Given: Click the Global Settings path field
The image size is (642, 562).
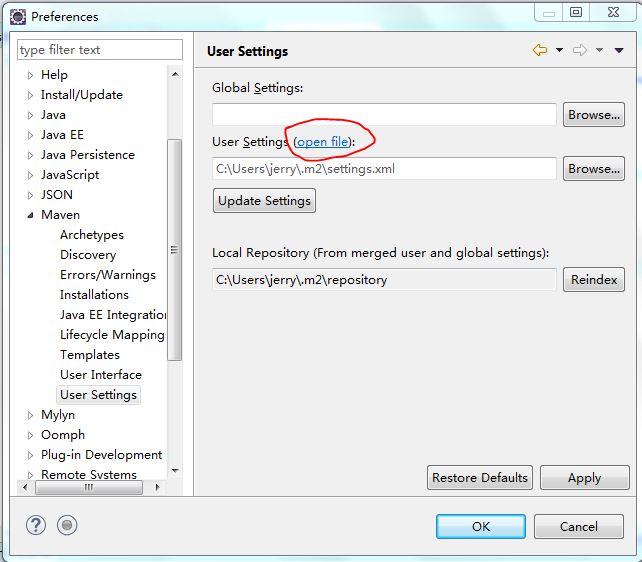Looking at the screenshot, I should tap(384, 115).
